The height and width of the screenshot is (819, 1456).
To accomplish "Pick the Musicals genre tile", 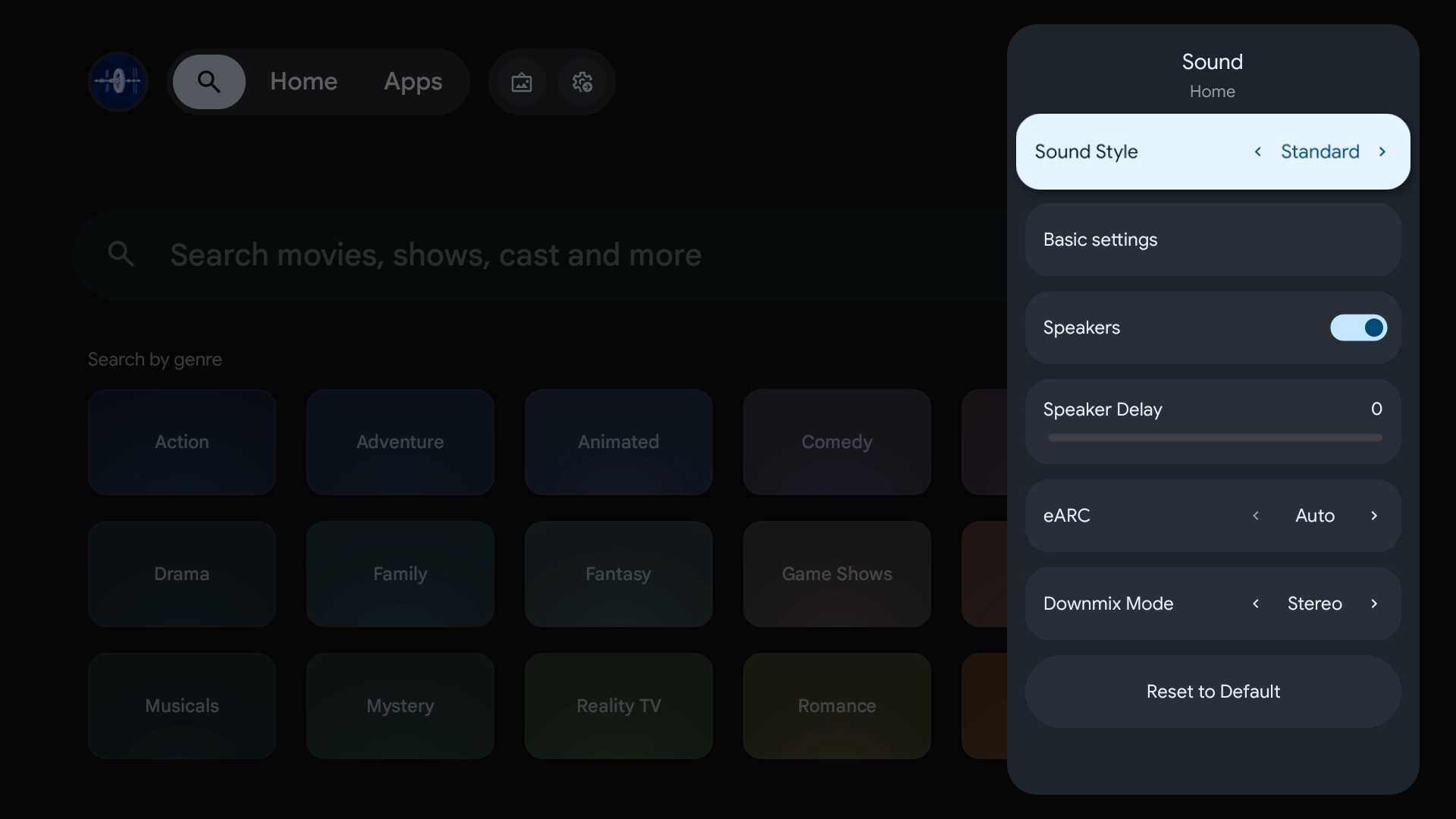I will [182, 706].
